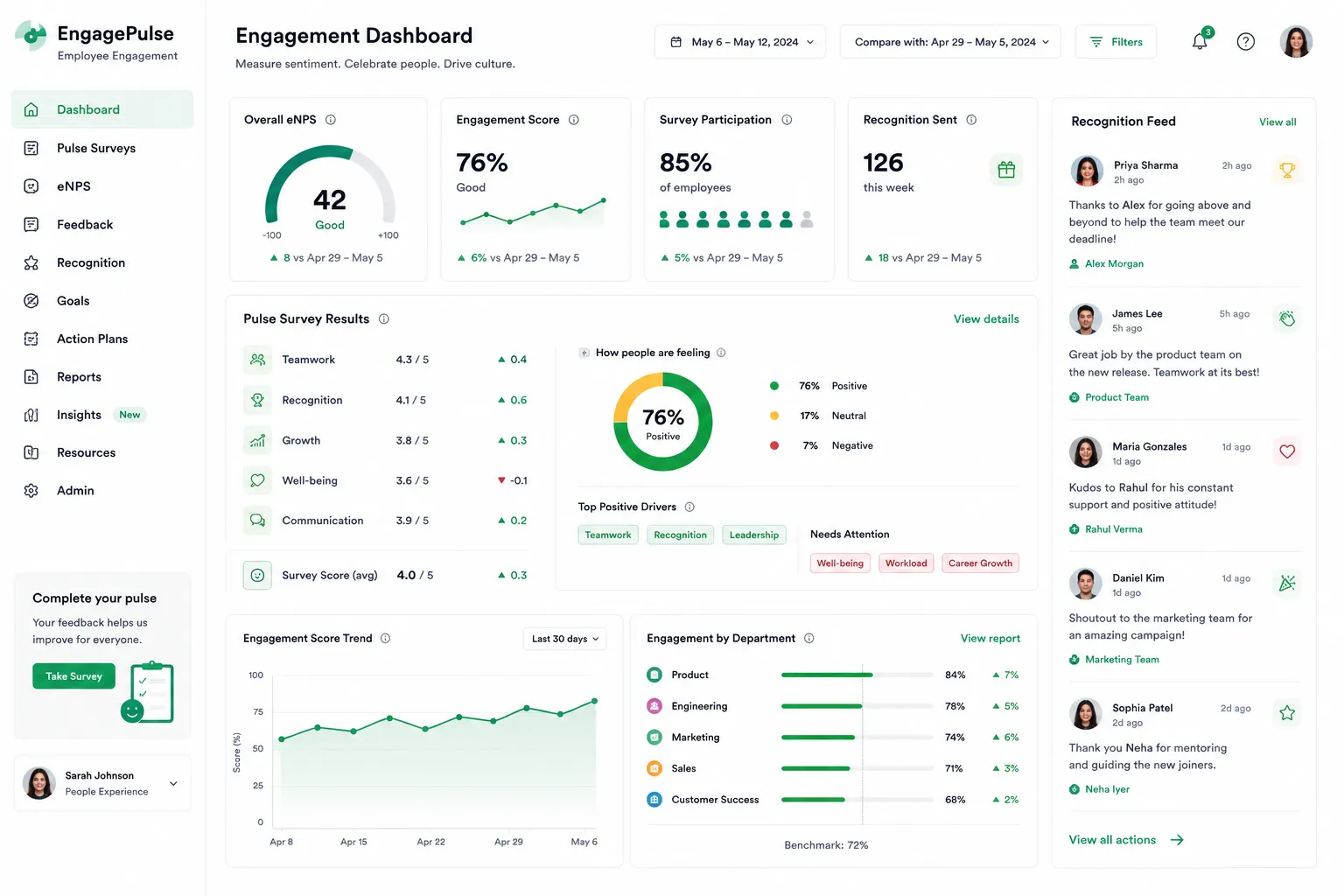This screenshot has width=1344, height=896.
Task: Click Priya Sharma's avatar in the feed
Action: coord(1087,171)
